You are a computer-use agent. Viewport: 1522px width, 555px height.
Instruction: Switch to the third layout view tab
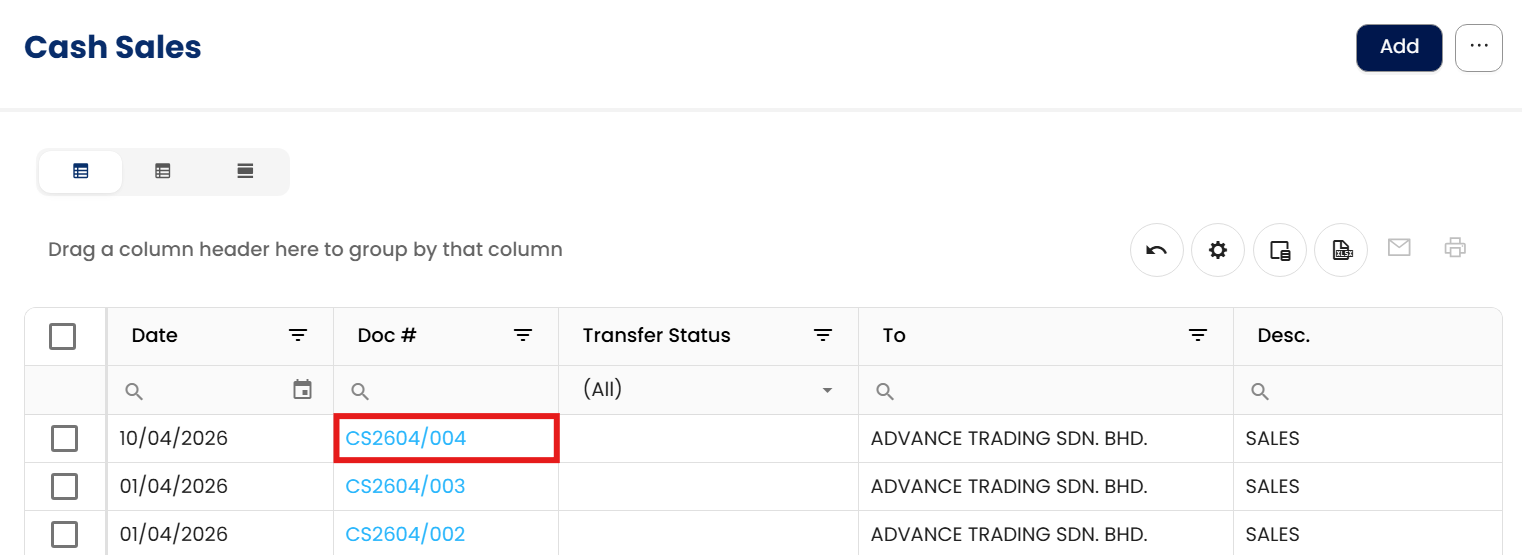coord(245,171)
